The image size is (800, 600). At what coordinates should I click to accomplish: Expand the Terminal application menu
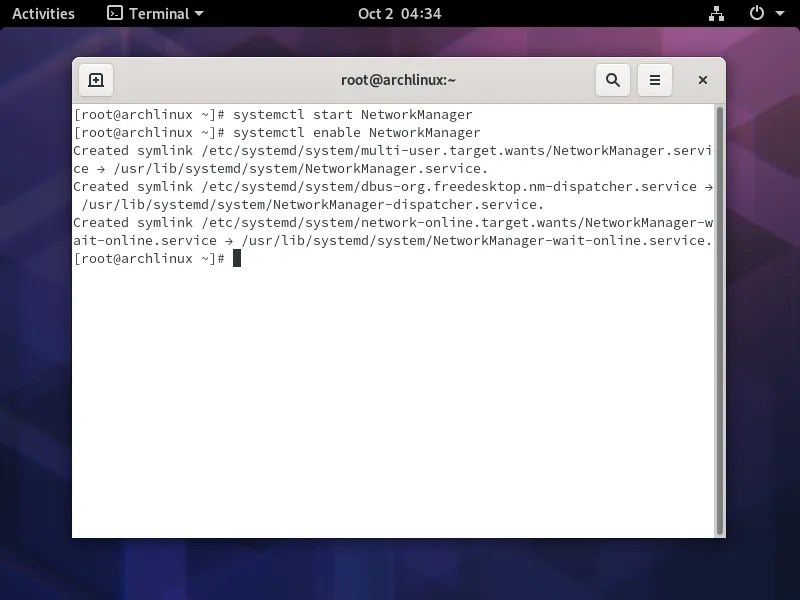(155, 14)
